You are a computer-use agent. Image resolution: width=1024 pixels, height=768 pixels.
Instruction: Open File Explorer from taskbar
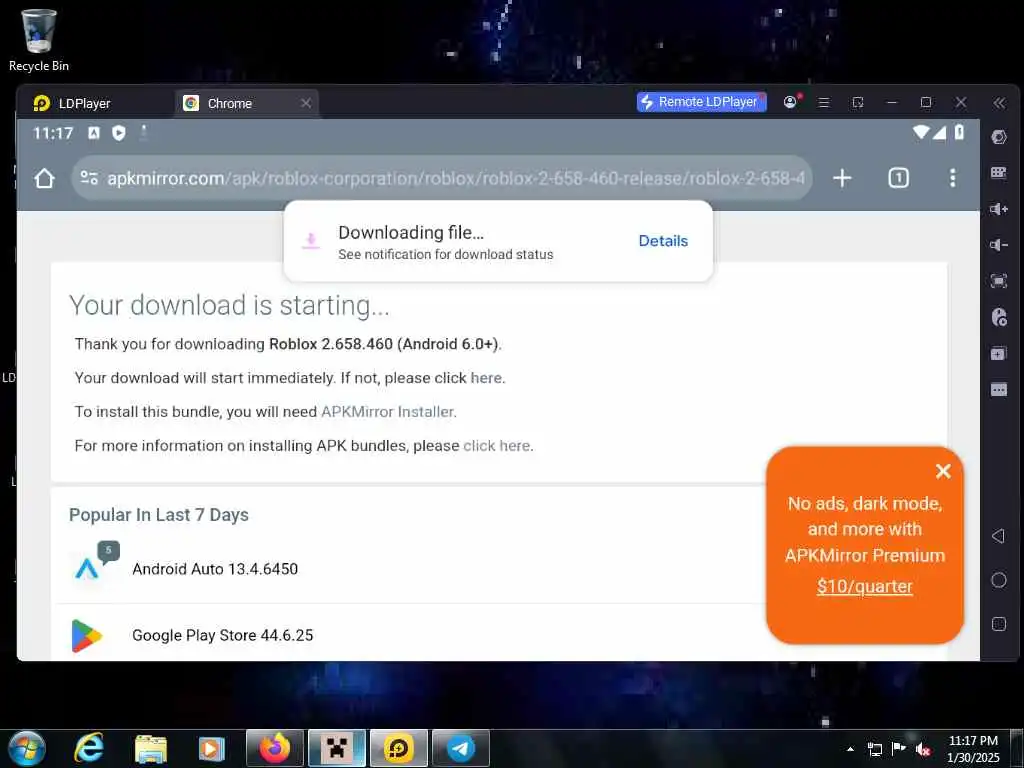click(151, 748)
